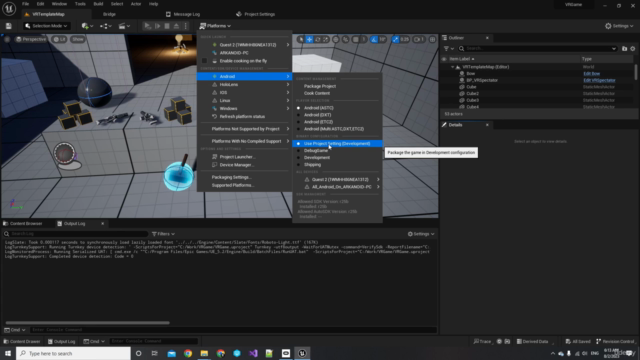Screen dimensions: 640x360
Task: Select Android (Multi:ASTC,DXT,ETC2) flavor
Action: tap(333, 129)
